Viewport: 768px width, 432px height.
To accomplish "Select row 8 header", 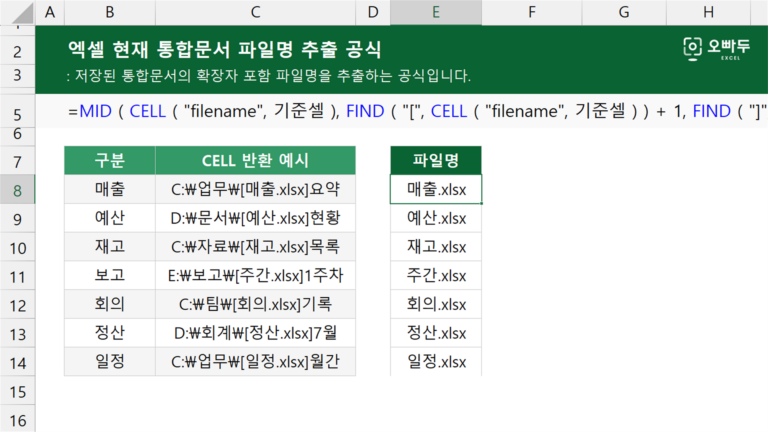I will [18, 190].
